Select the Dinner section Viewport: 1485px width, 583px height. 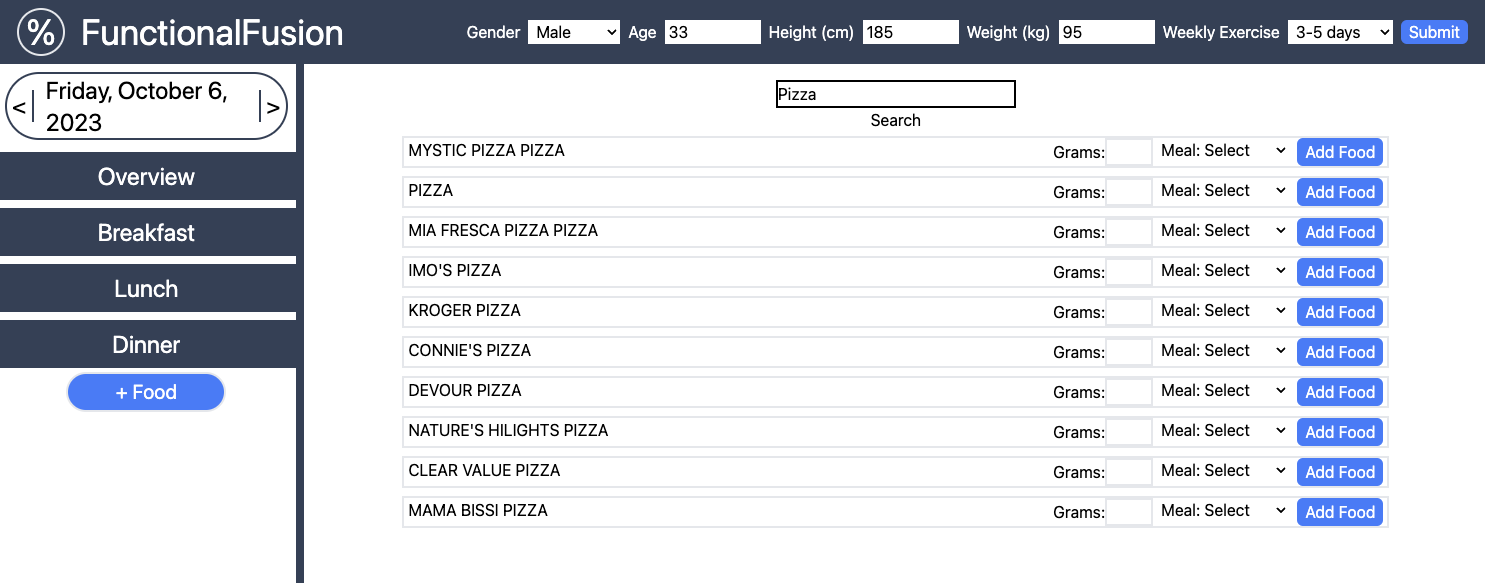[147, 345]
